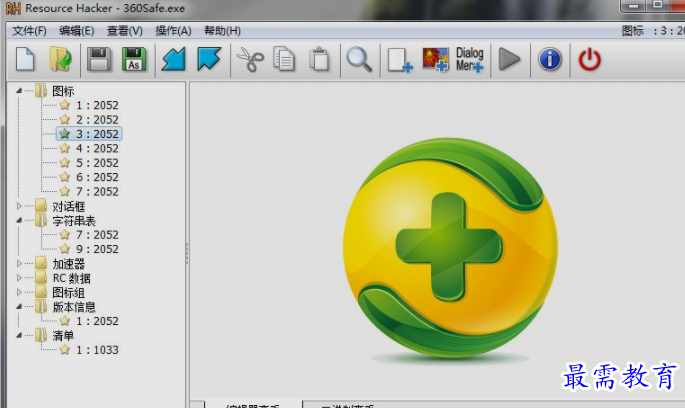Screen dimensions: 685x408
Task: Click the gray play compile button
Action: tap(509, 59)
